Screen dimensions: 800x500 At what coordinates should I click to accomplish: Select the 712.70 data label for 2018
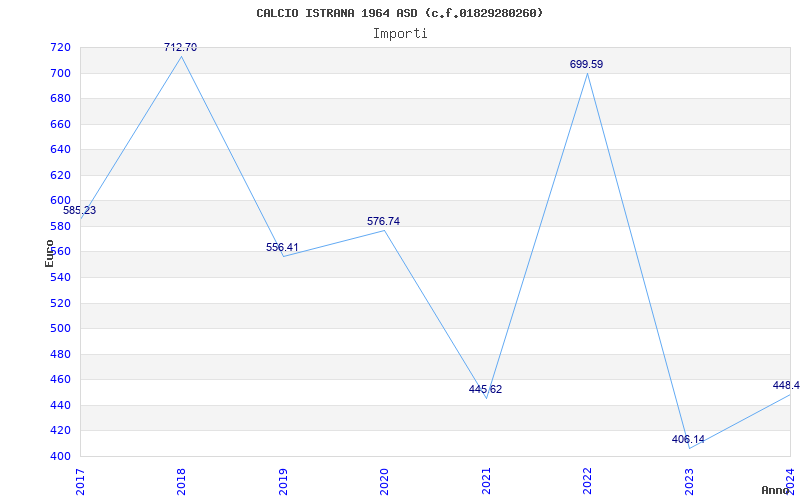point(181,47)
